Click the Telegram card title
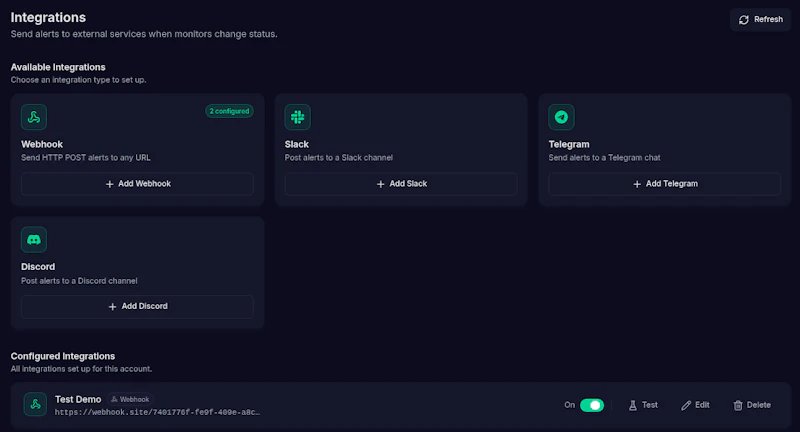 pyautogui.click(x=569, y=144)
